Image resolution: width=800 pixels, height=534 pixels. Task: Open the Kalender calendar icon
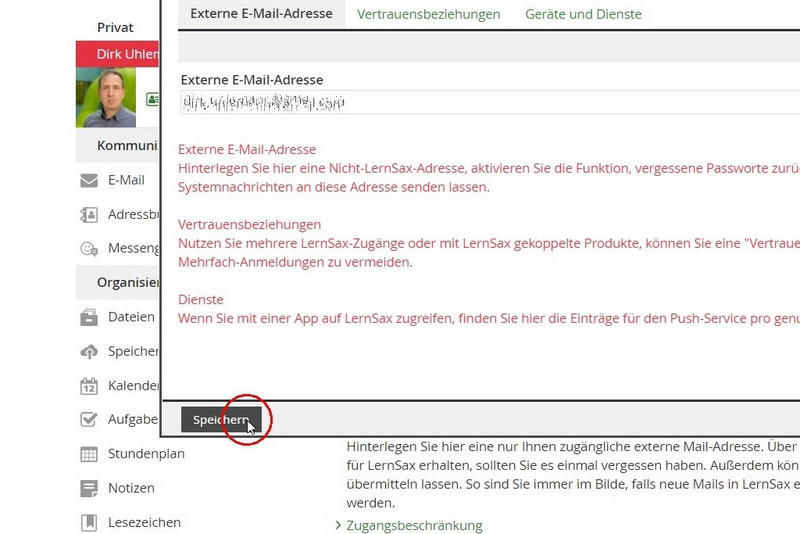pos(89,386)
